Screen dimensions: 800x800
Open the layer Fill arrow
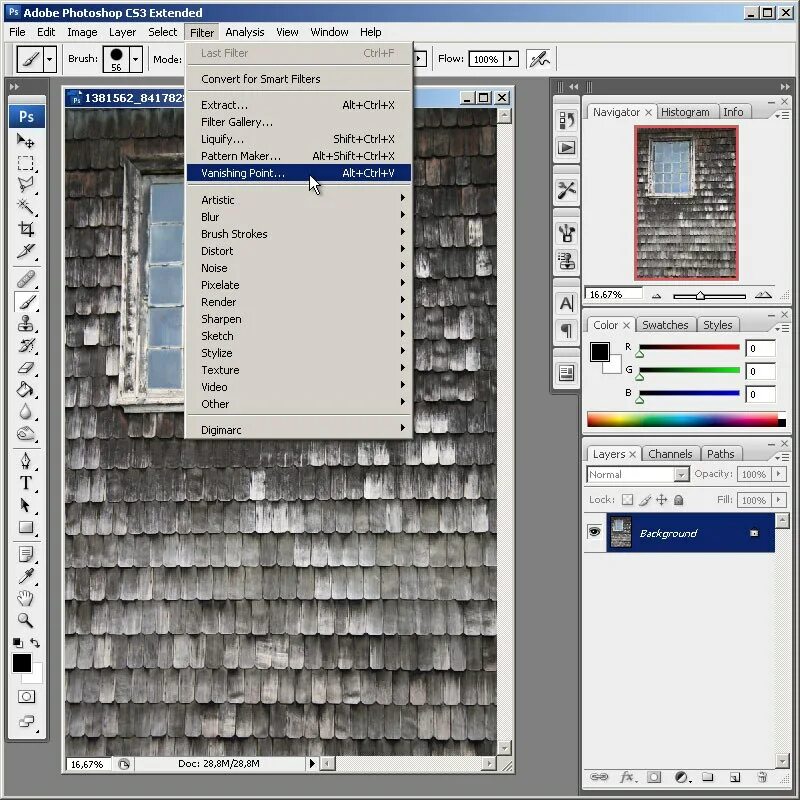(x=779, y=499)
